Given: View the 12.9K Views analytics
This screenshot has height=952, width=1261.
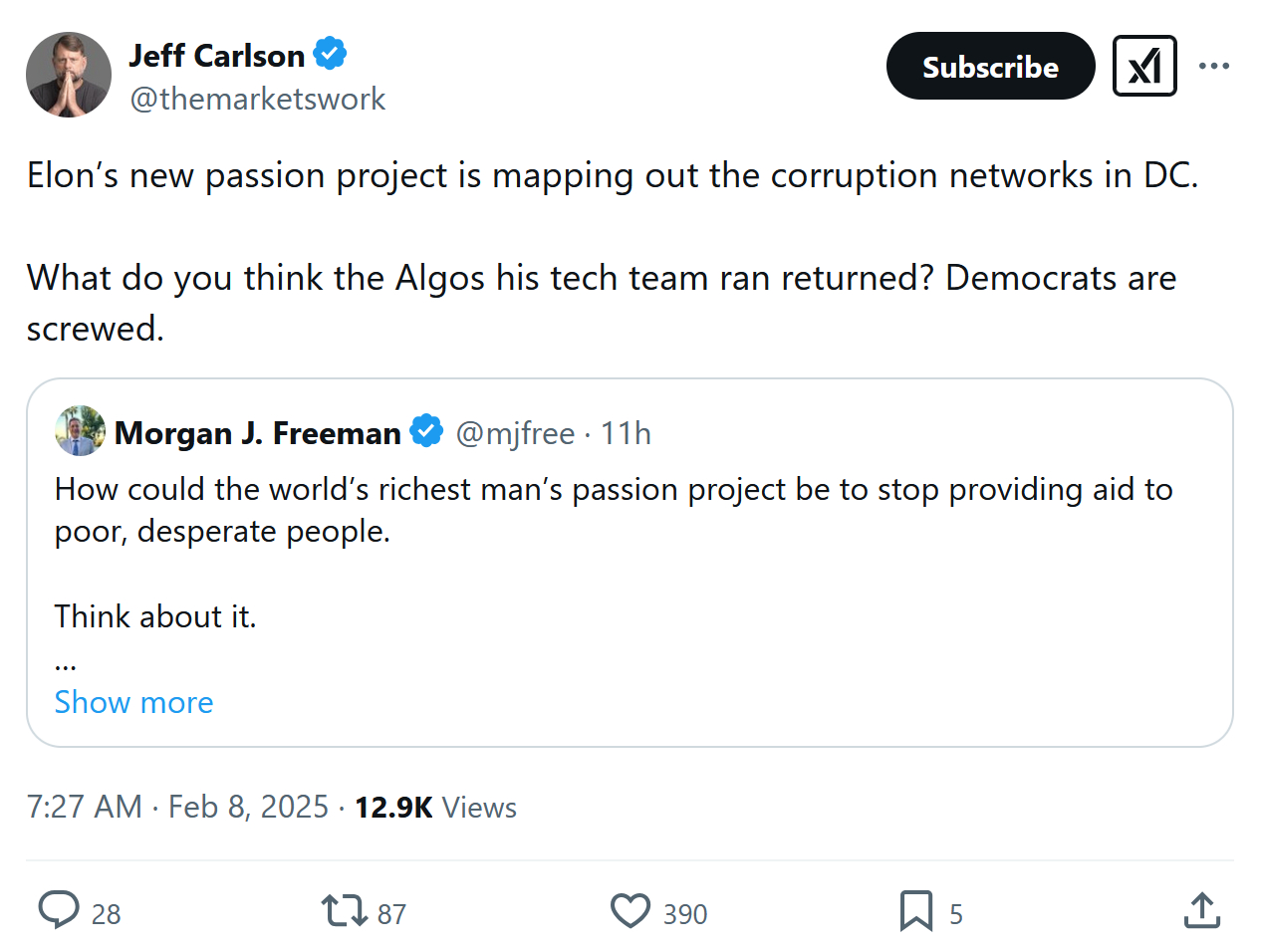Looking at the screenshot, I should click(x=435, y=807).
